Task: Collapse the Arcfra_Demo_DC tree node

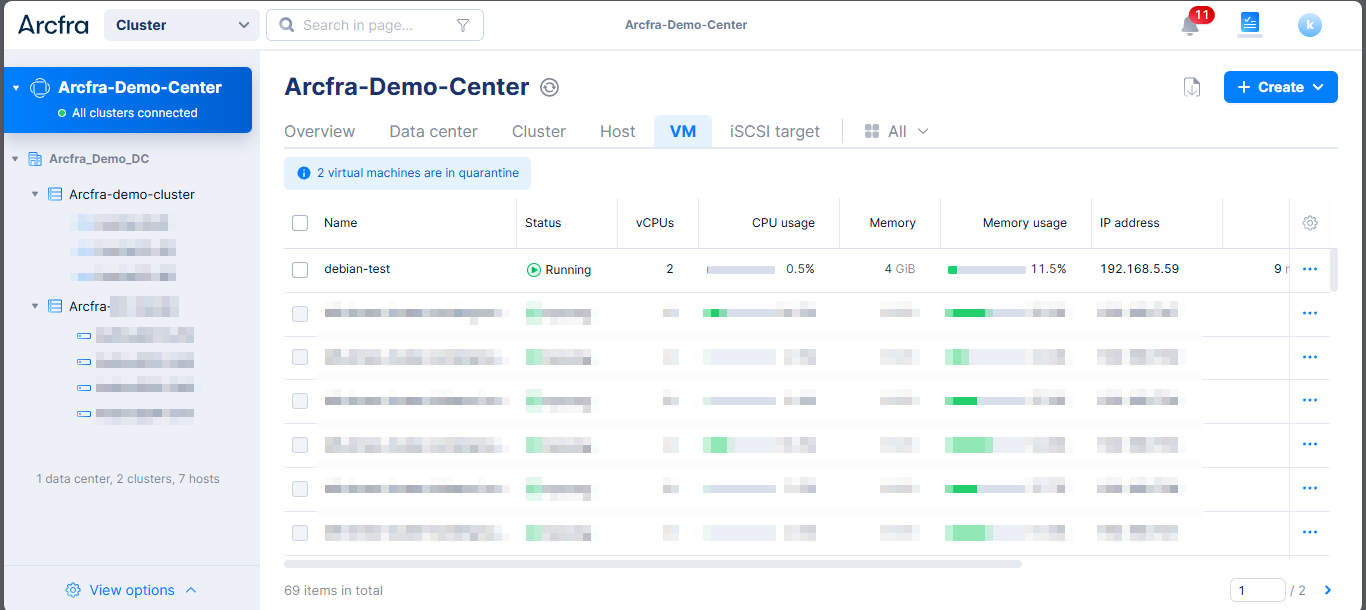Action: click(x=16, y=159)
